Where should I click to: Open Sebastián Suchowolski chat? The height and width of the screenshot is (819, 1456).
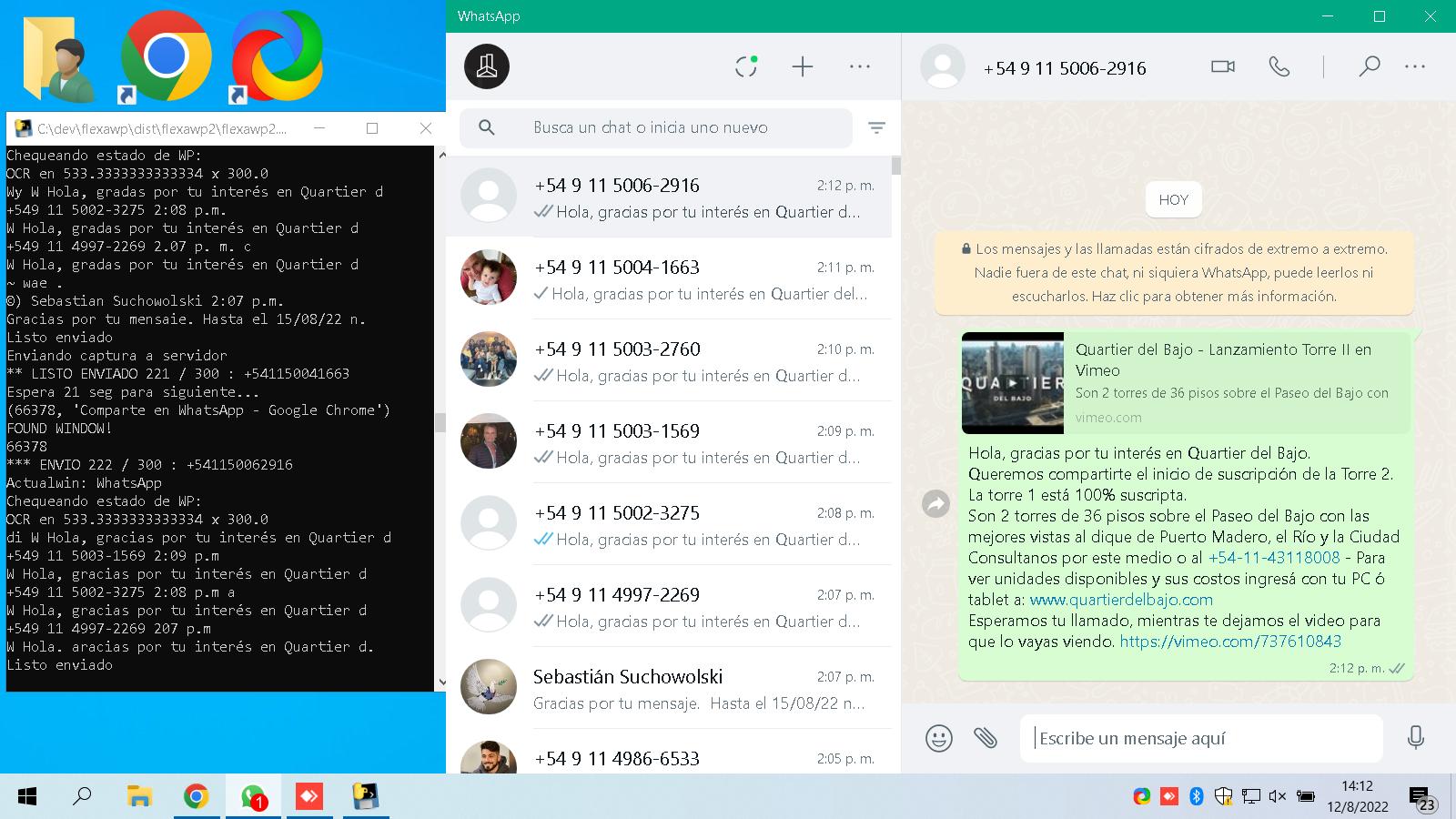tap(669, 688)
